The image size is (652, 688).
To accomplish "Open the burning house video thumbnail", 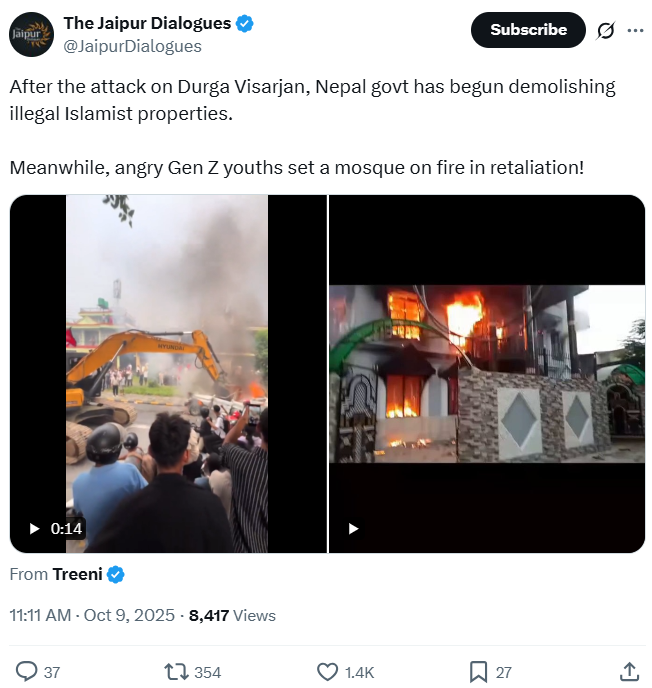I will click(x=487, y=372).
